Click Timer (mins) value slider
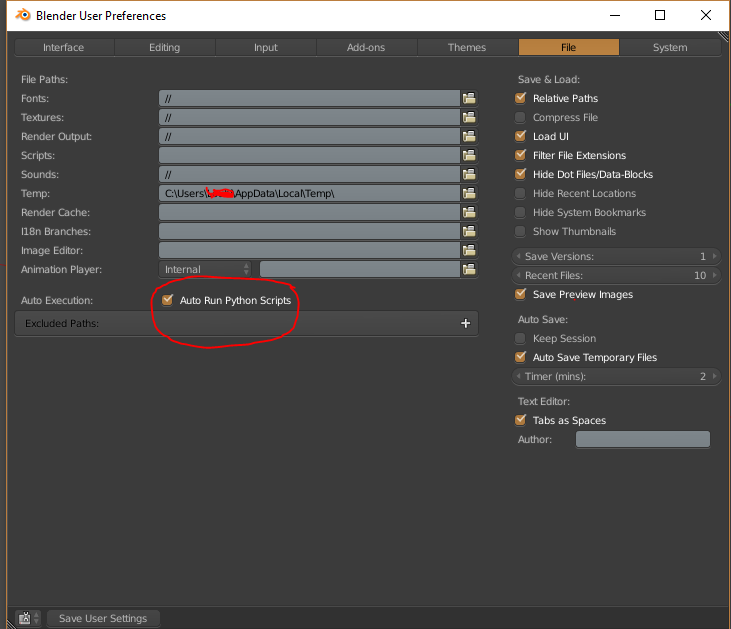Image resolution: width=731 pixels, height=629 pixels. [616, 376]
